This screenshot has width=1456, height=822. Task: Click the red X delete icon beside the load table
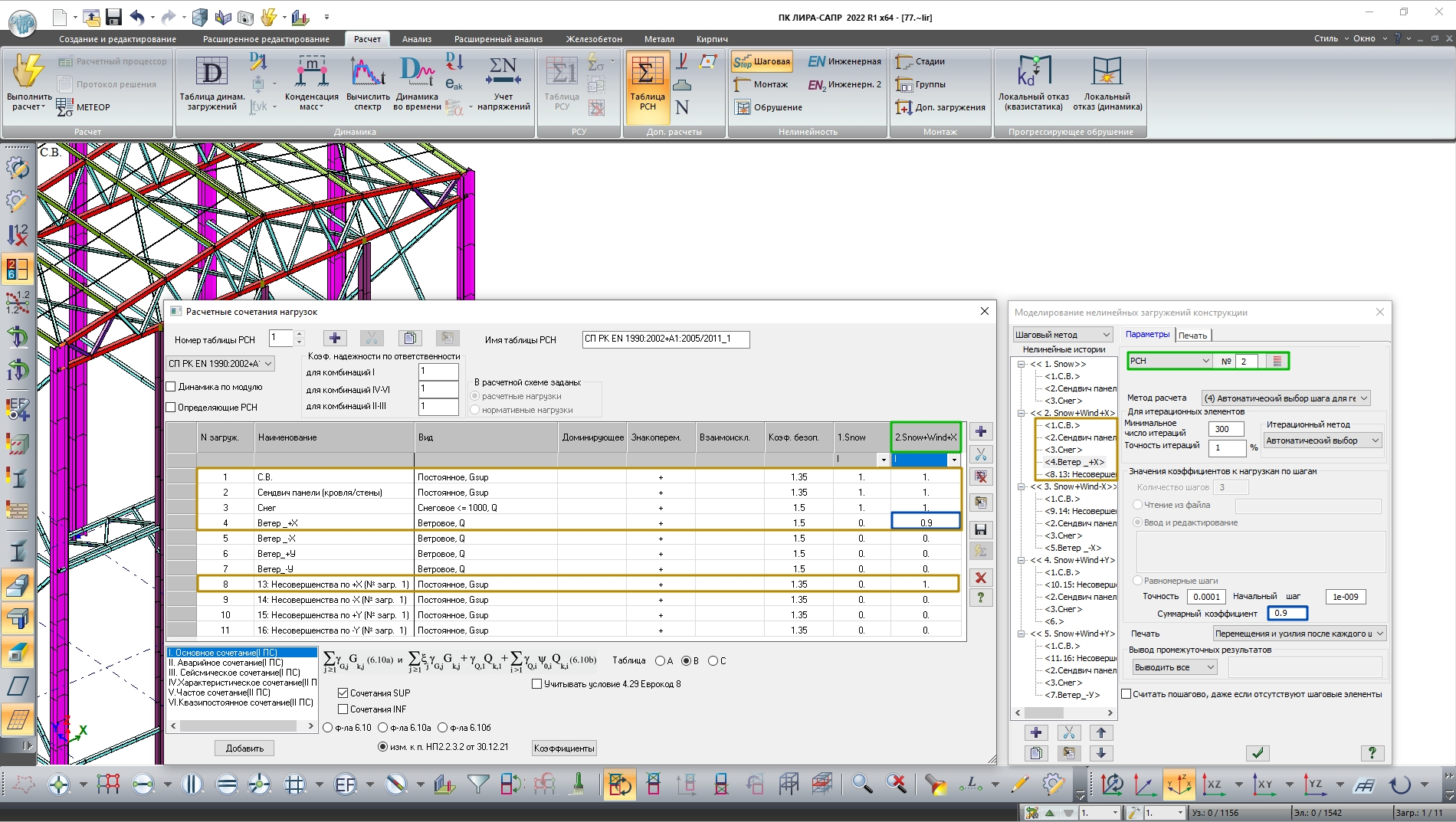[x=980, y=578]
